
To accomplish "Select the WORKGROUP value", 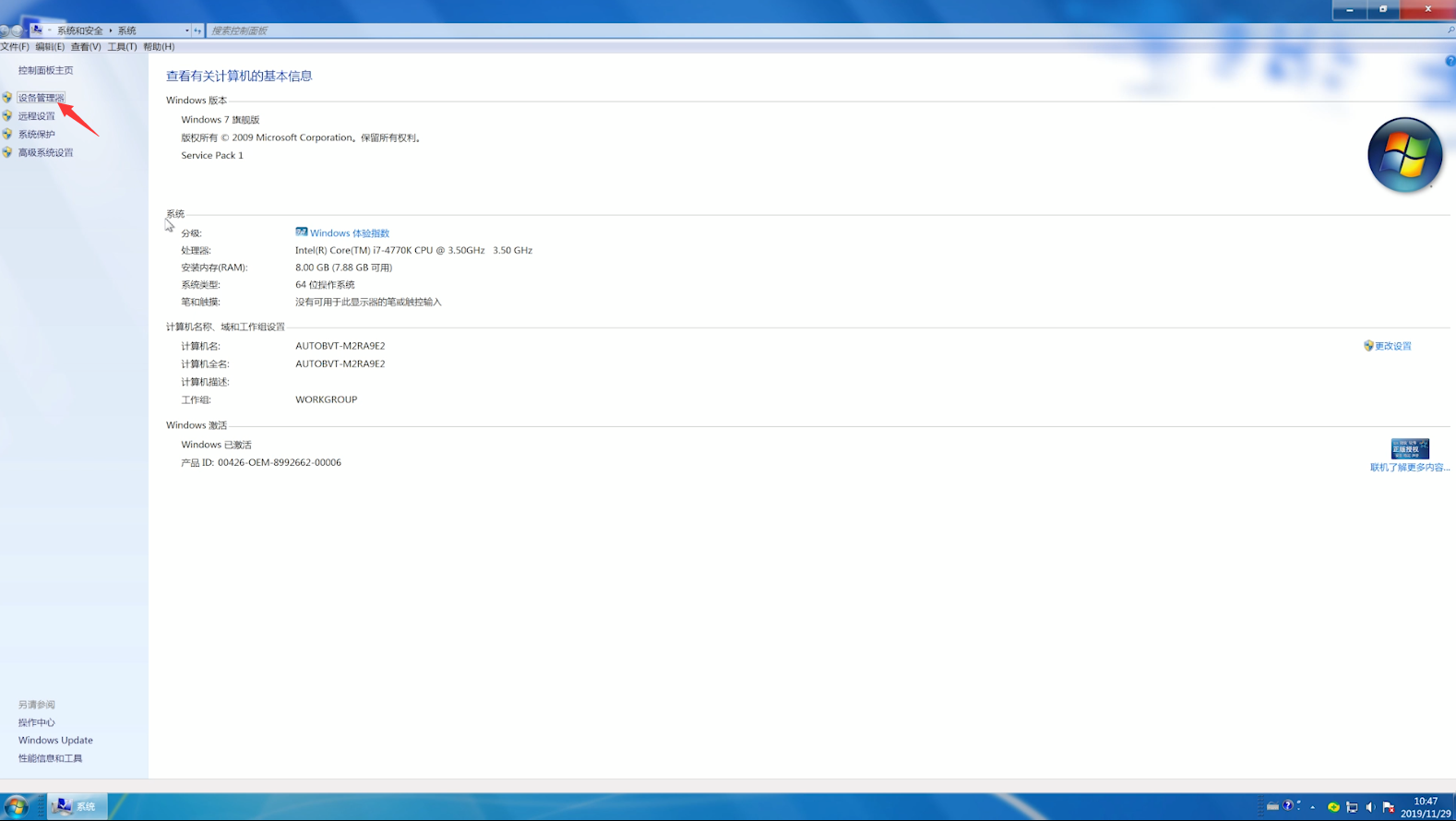I will [326, 399].
